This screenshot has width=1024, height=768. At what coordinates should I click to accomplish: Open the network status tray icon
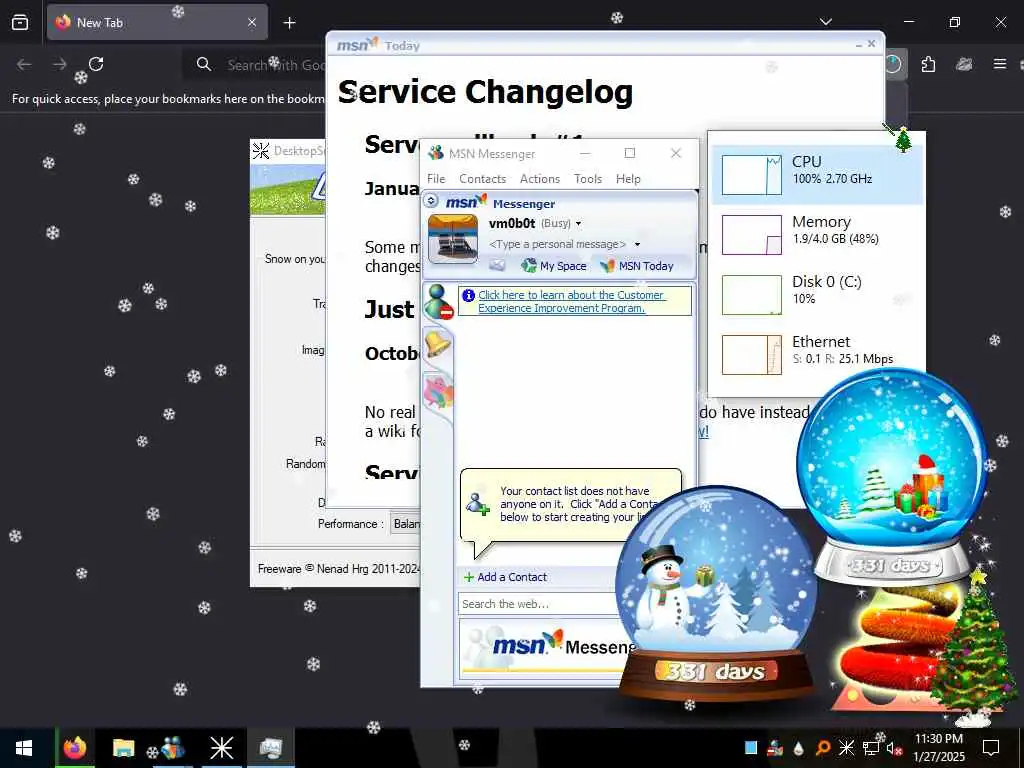tap(870, 748)
